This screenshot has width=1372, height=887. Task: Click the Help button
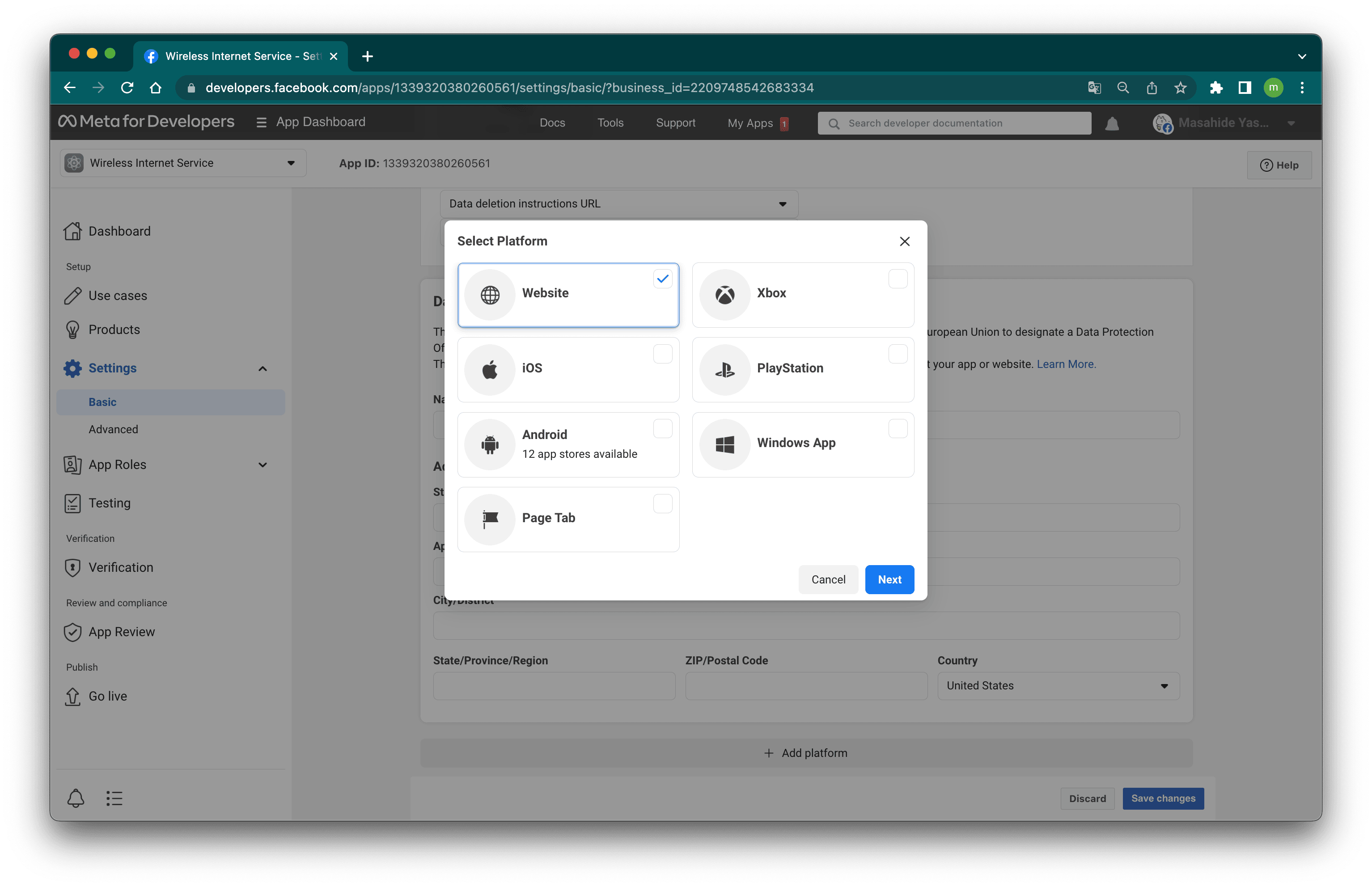tap(1279, 165)
